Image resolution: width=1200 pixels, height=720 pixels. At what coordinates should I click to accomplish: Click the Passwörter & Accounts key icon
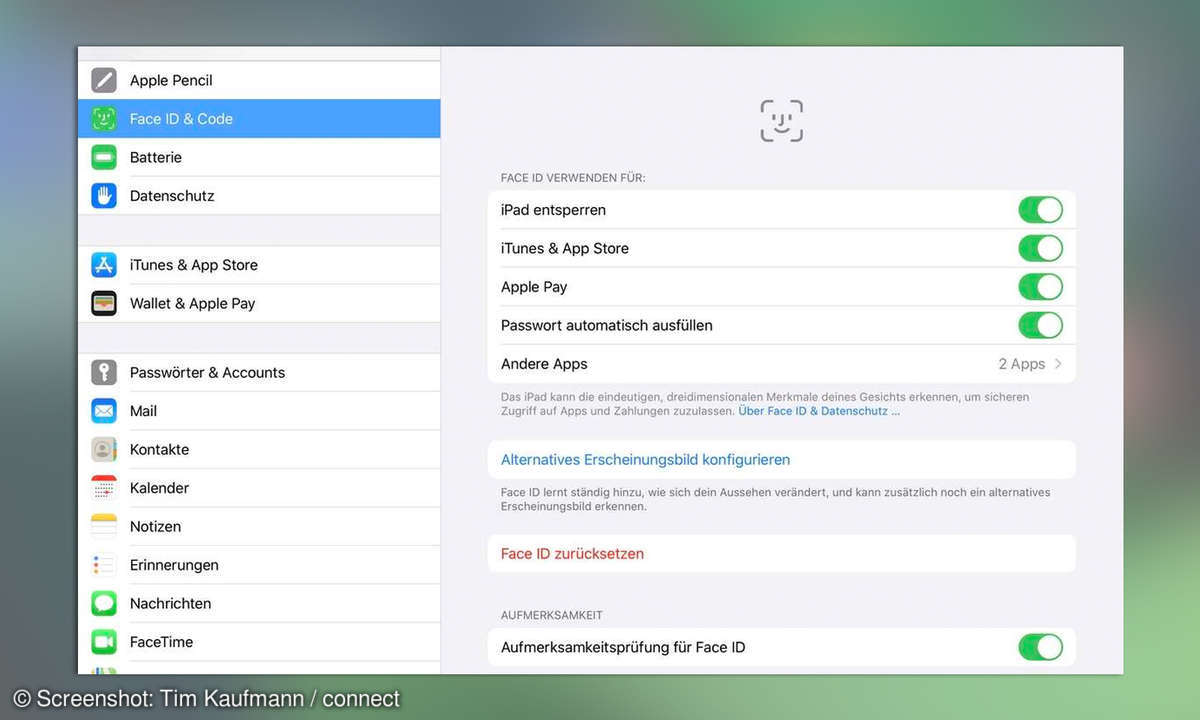[x=104, y=372]
